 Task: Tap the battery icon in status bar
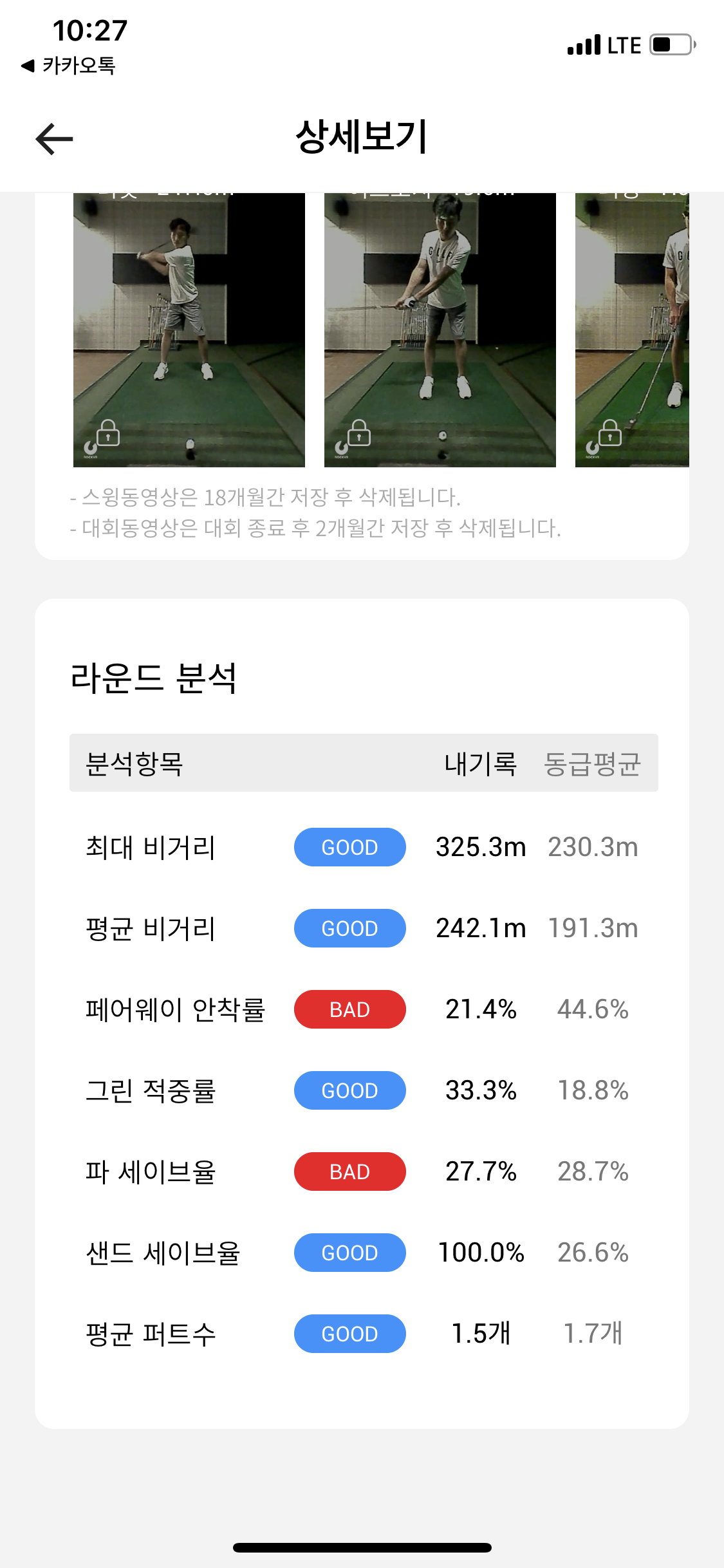[x=673, y=45]
